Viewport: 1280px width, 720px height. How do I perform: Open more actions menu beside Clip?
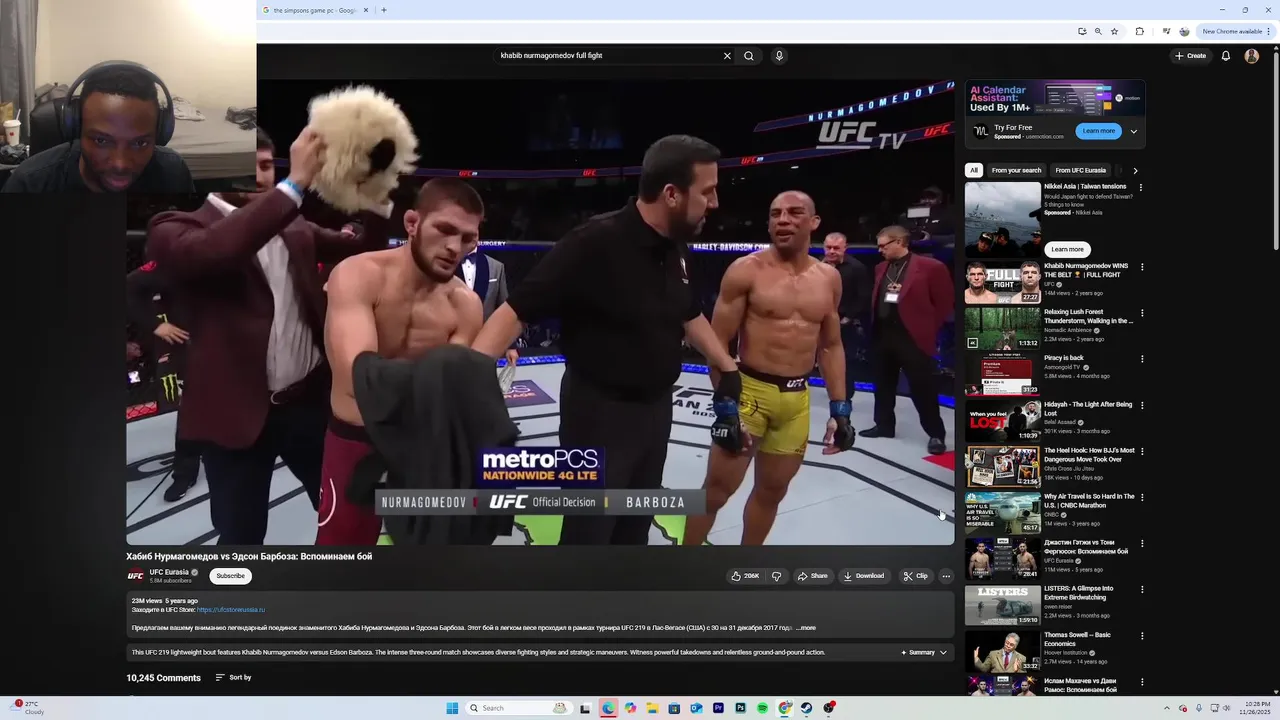click(946, 576)
